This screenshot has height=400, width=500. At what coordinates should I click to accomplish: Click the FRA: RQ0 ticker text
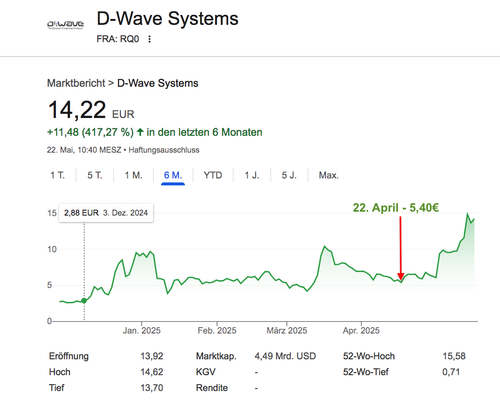(x=118, y=39)
